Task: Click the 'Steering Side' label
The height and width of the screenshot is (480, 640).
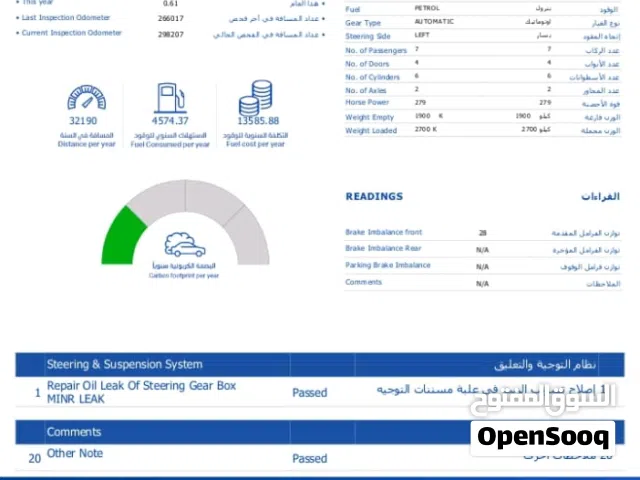Action: 368,36
